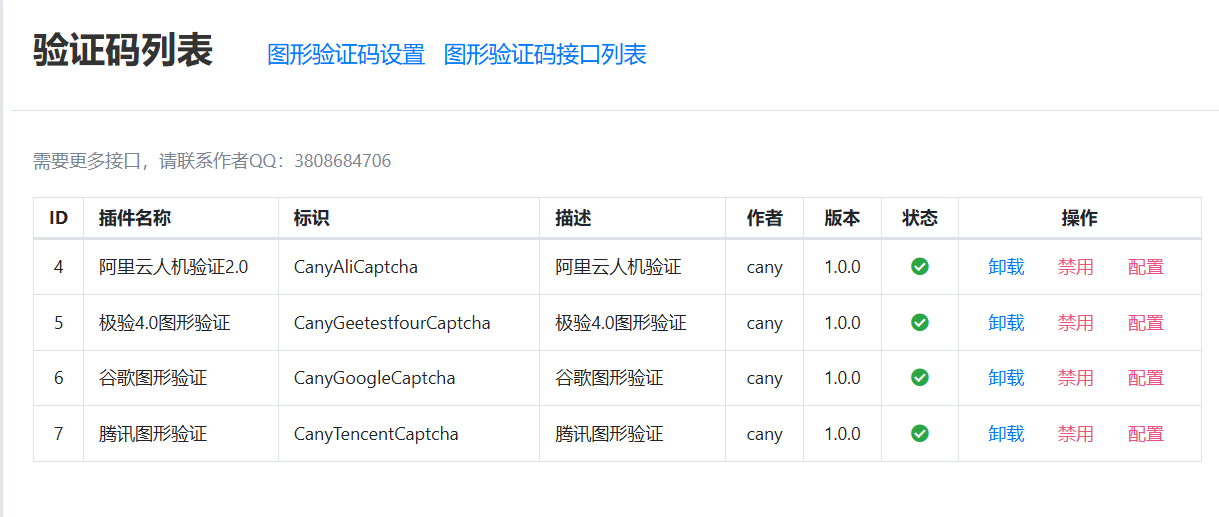This screenshot has height=517, width=1219.
Task: Click 禁用 for CanyGoogleCaptcha
Action: pyautogui.click(x=1076, y=378)
